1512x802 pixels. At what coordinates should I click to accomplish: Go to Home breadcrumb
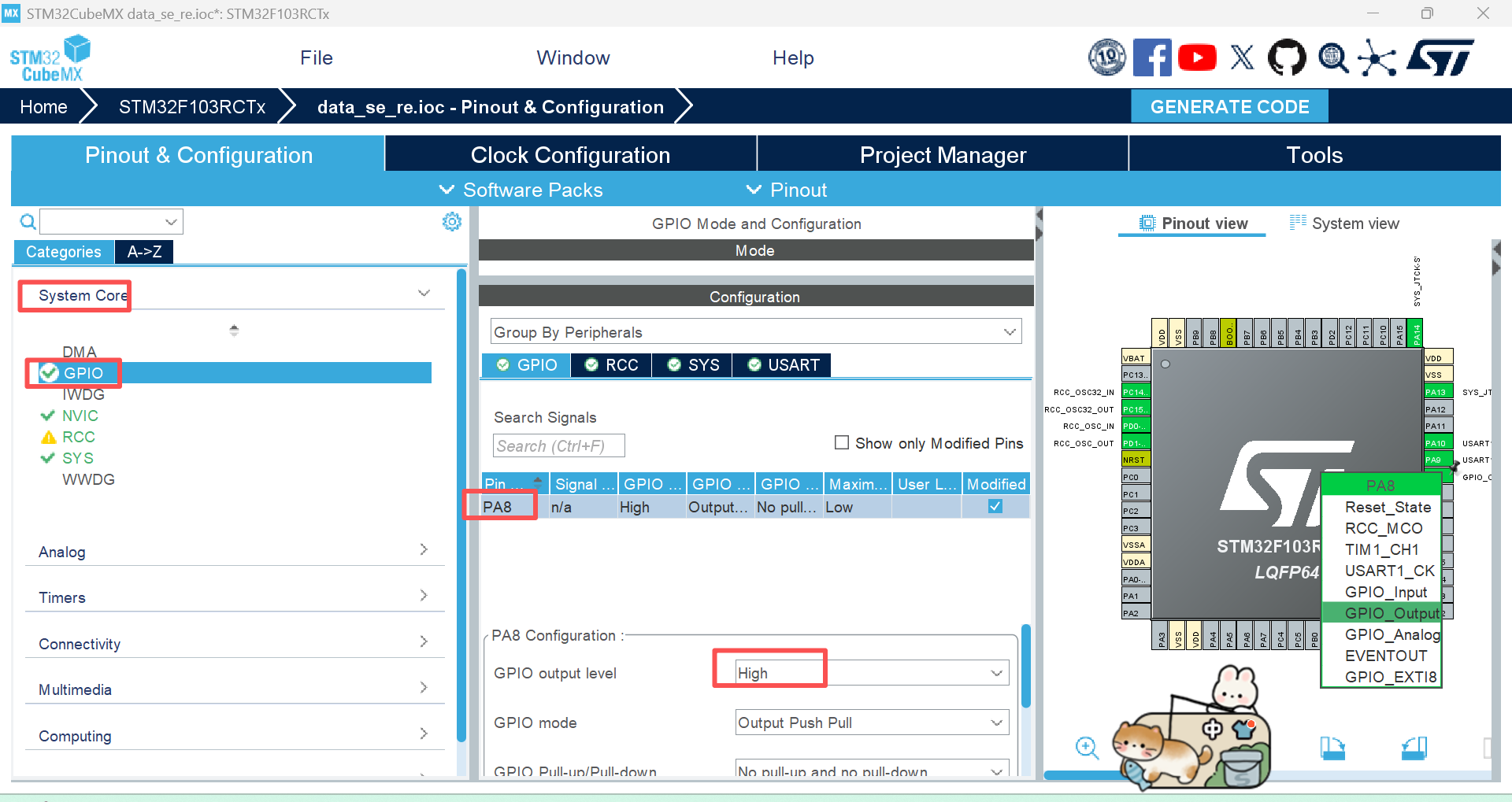43,107
